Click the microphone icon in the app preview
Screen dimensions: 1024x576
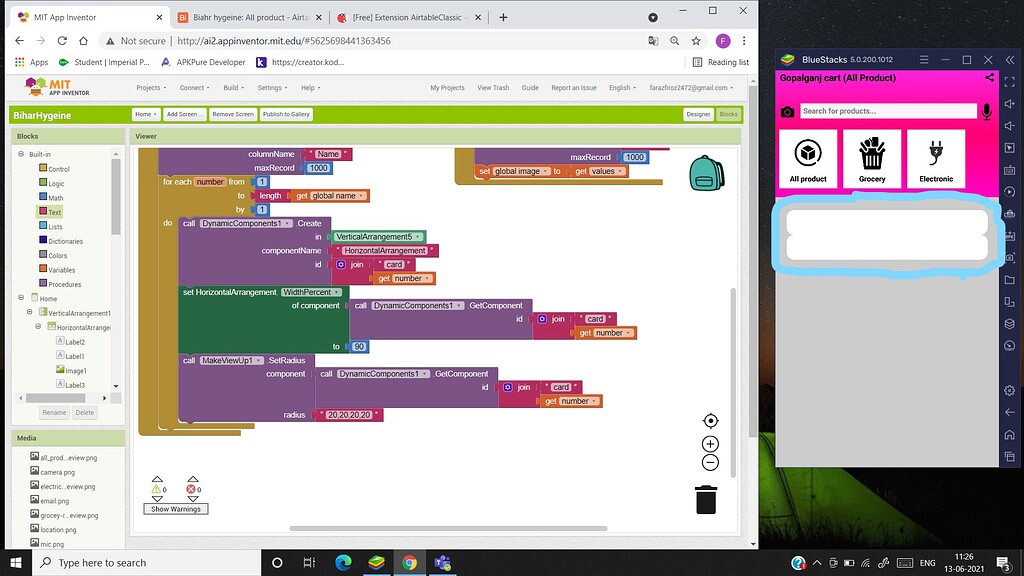pos(987,110)
